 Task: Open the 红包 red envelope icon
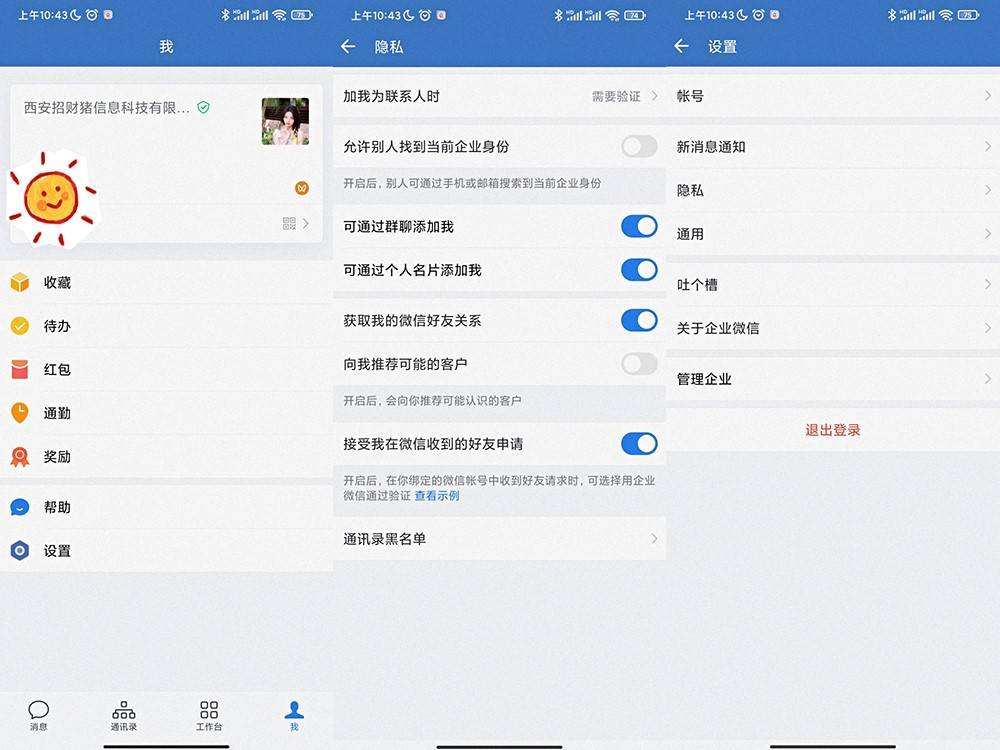(20, 370)
